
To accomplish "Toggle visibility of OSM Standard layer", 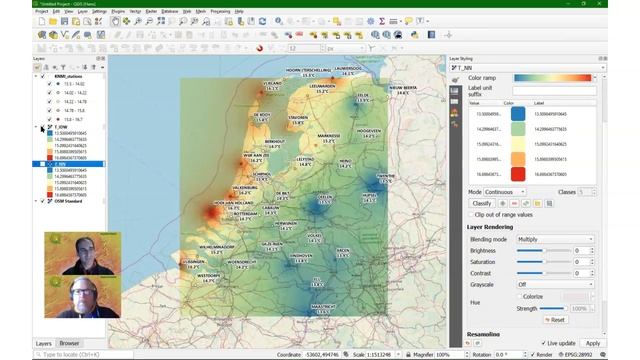I will pyautogui.click(x=43, y=201).
